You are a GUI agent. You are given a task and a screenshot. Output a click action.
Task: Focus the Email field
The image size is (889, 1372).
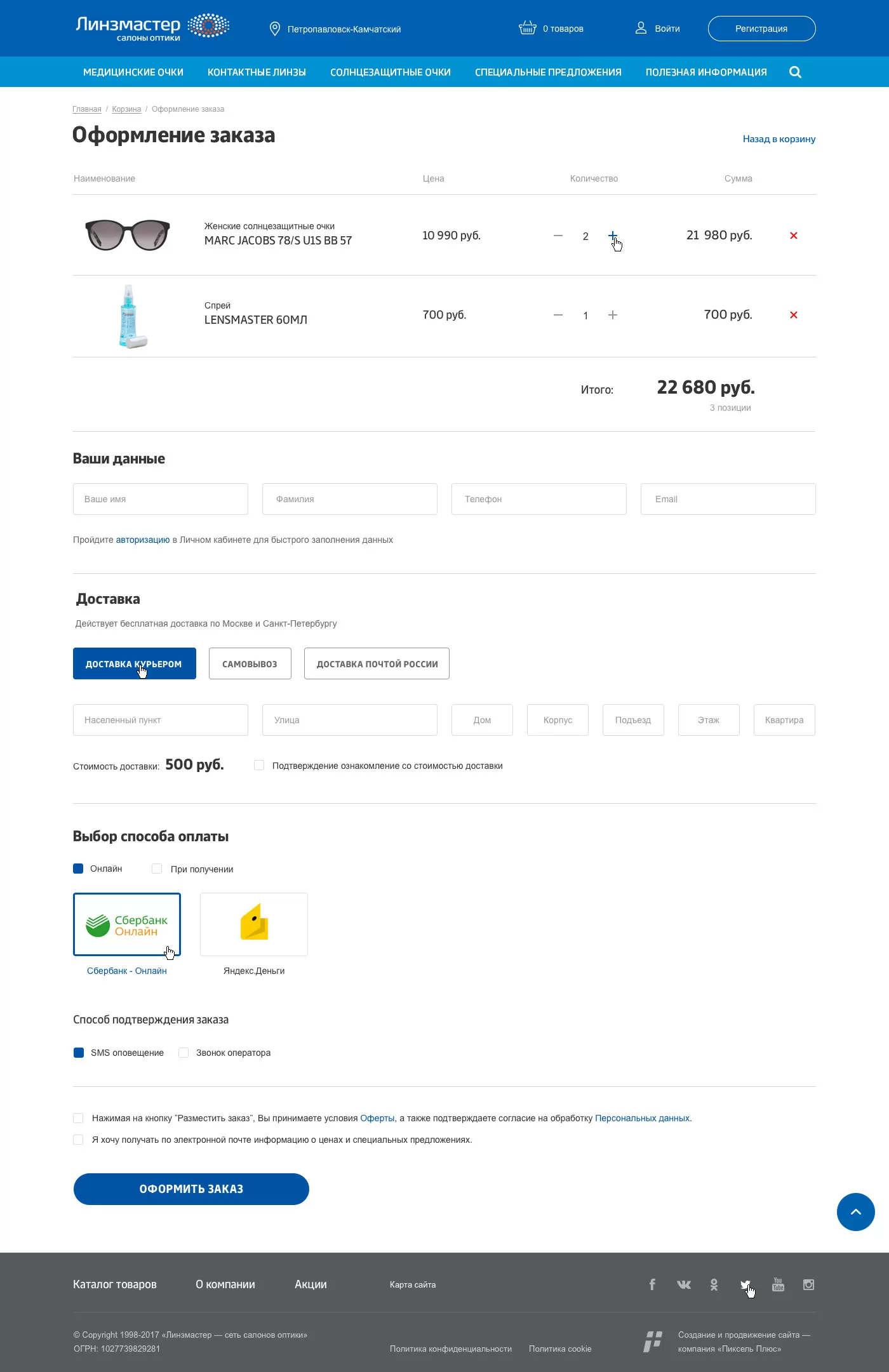pos(728,499)
